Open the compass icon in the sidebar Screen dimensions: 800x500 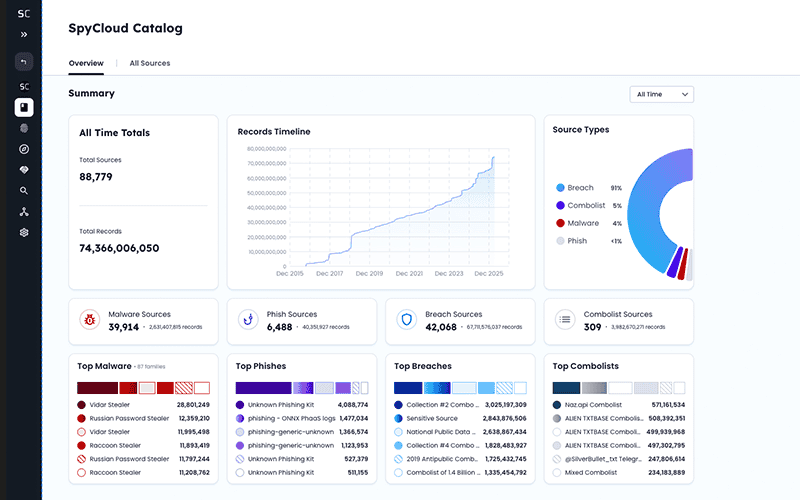(23, 149)
